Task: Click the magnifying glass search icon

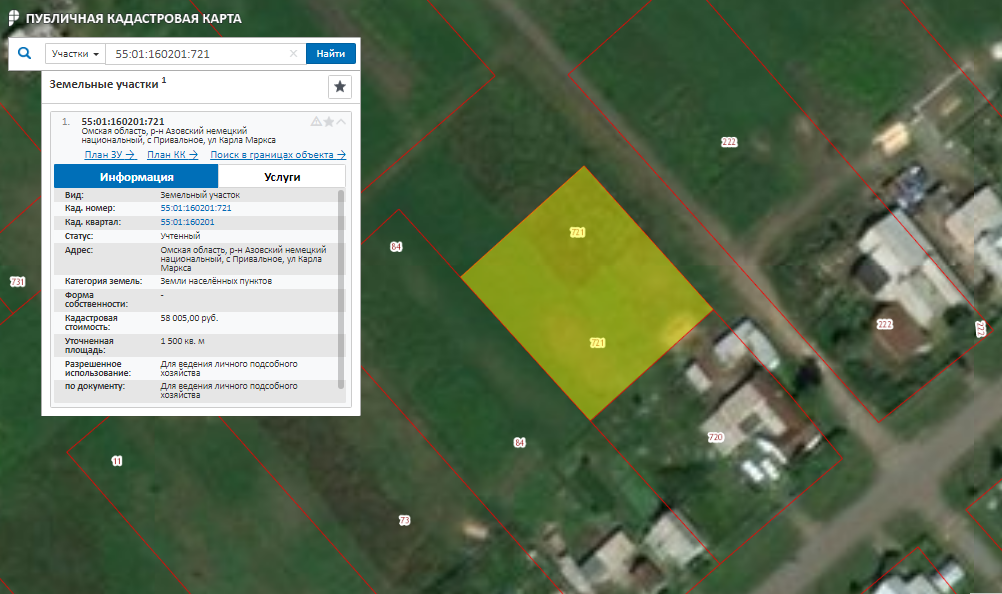Action: point(26,54)
